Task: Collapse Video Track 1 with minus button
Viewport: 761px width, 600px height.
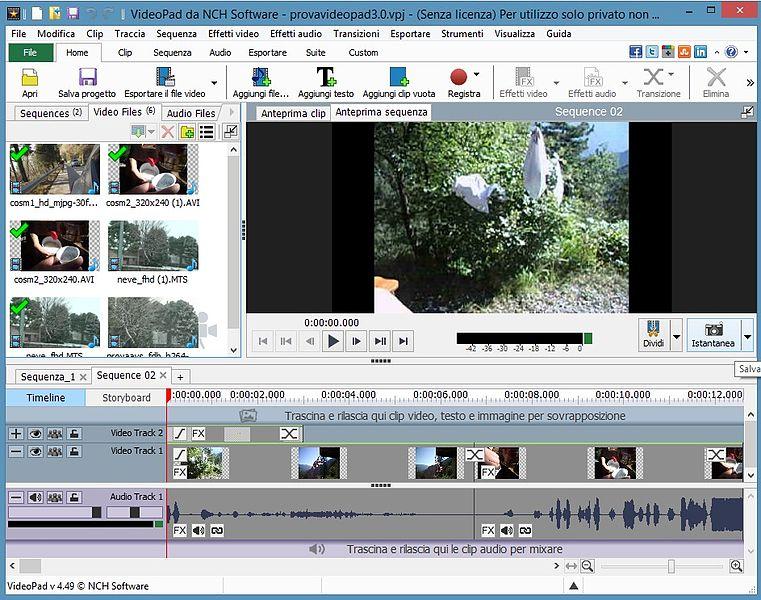Action: 15,451
